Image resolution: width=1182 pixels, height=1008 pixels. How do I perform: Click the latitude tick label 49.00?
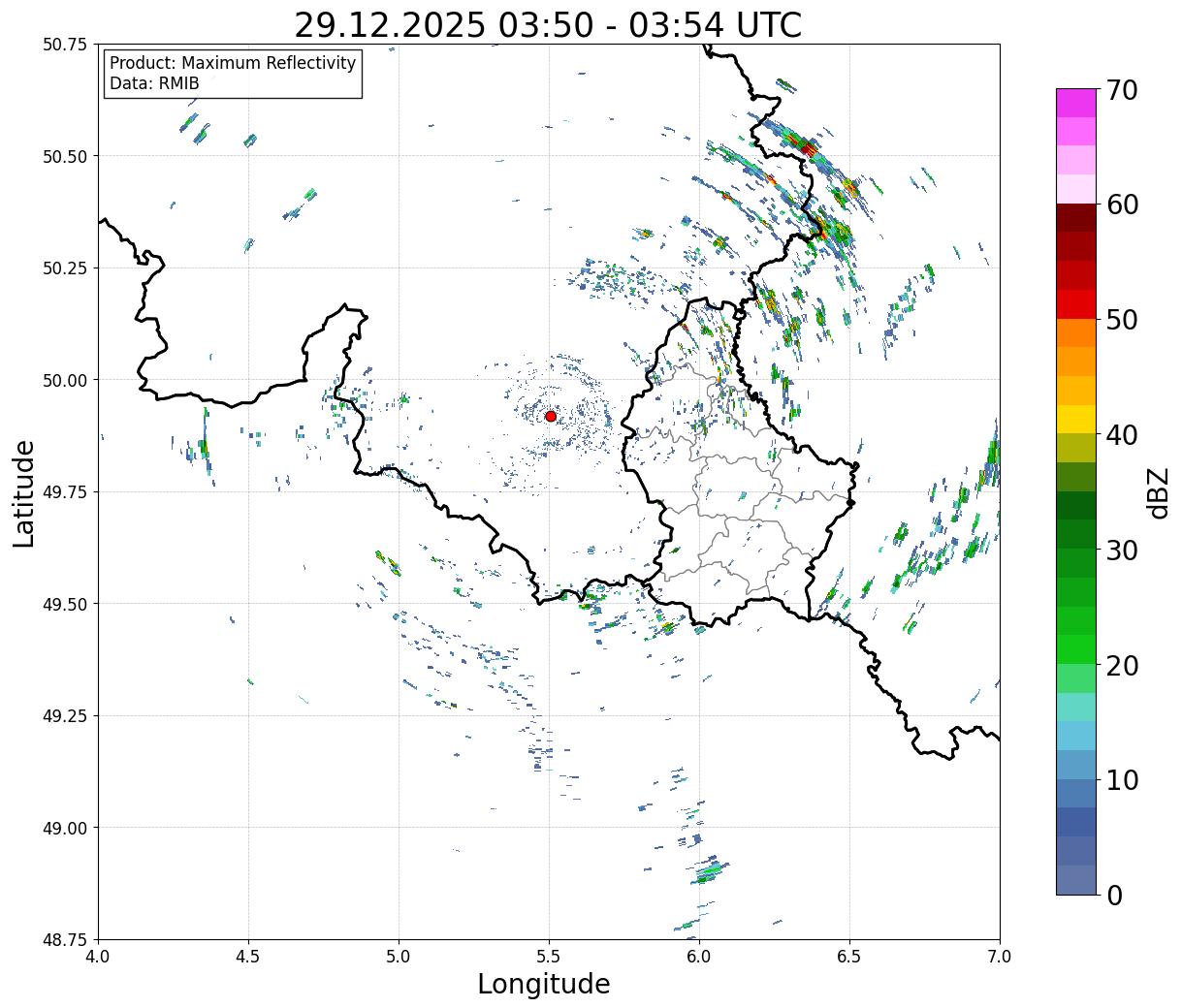click(x=65, y=828)
